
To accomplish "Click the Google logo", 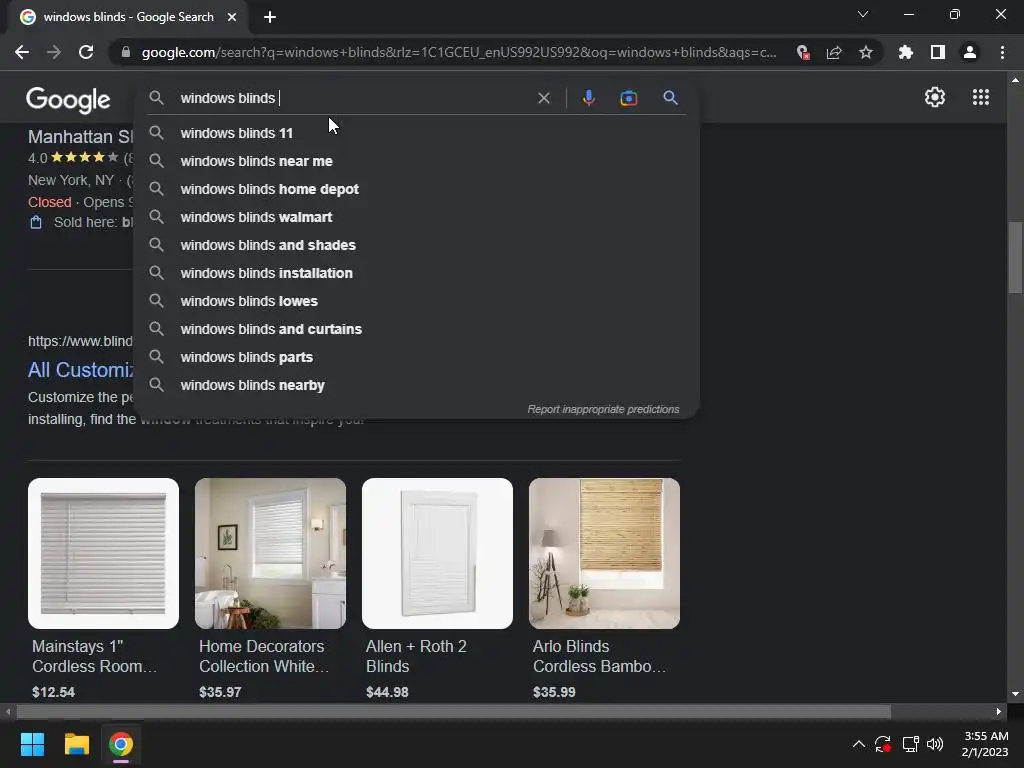I will [x=68, y=100].
